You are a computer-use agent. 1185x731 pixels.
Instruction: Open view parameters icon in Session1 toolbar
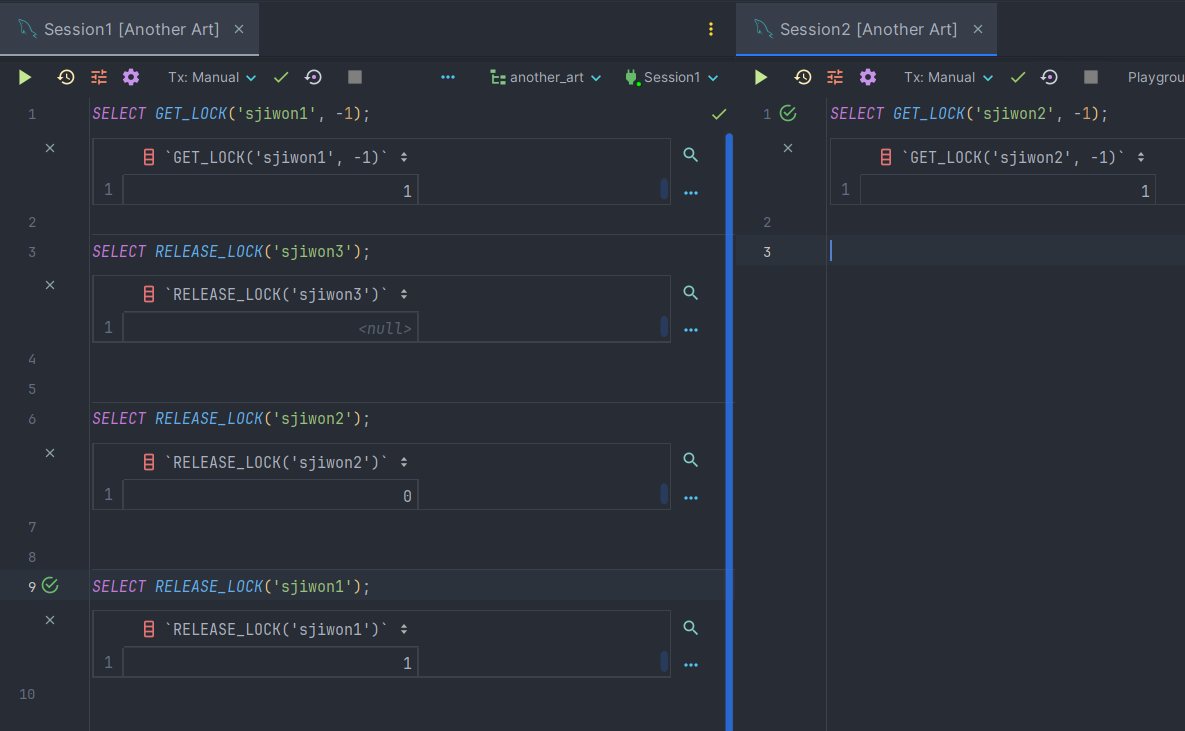point(99,77)
